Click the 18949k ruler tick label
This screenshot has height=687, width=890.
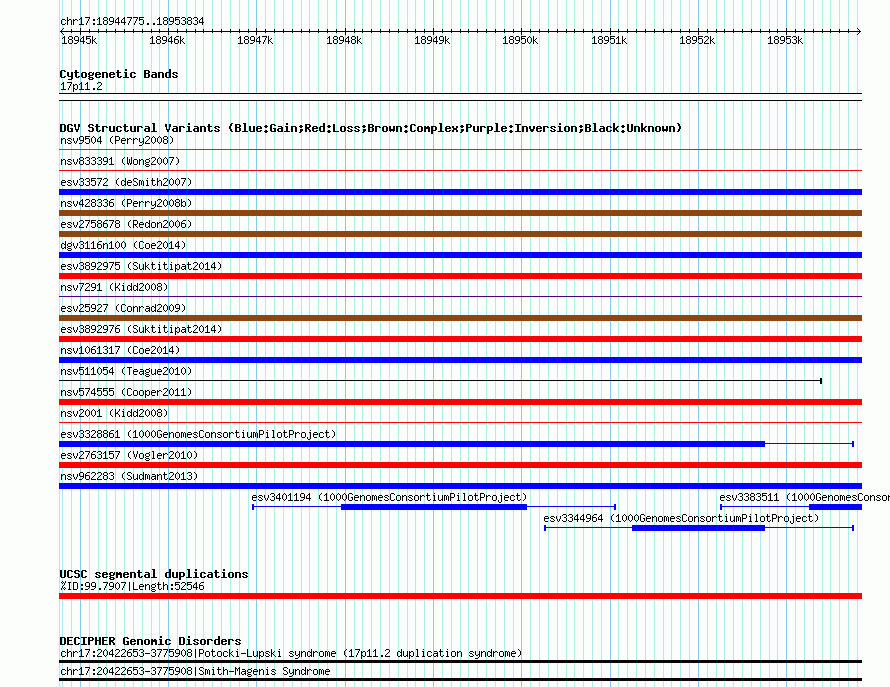point(432,40)
